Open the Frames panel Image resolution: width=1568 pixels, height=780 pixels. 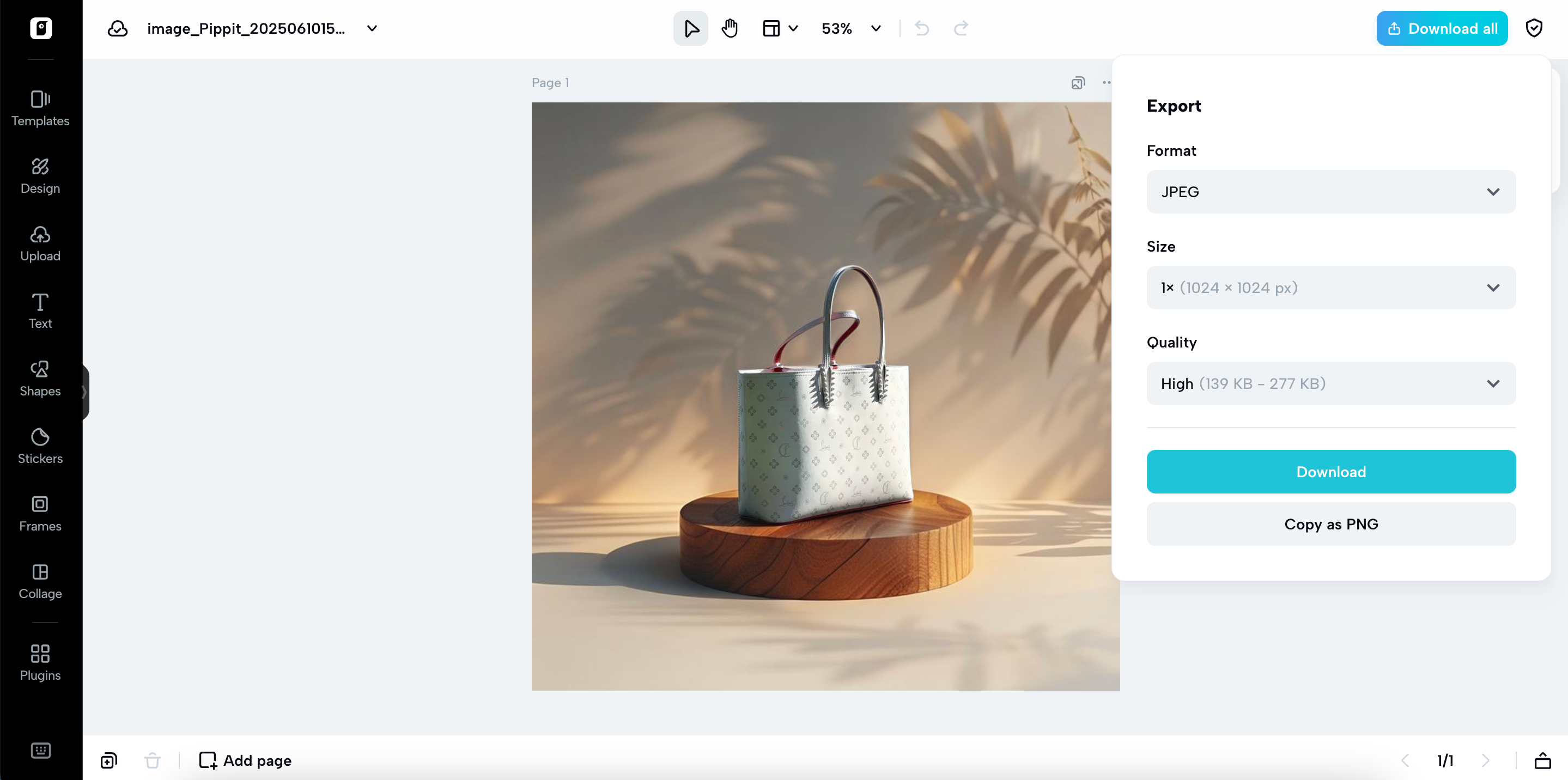tap(40, 514)
